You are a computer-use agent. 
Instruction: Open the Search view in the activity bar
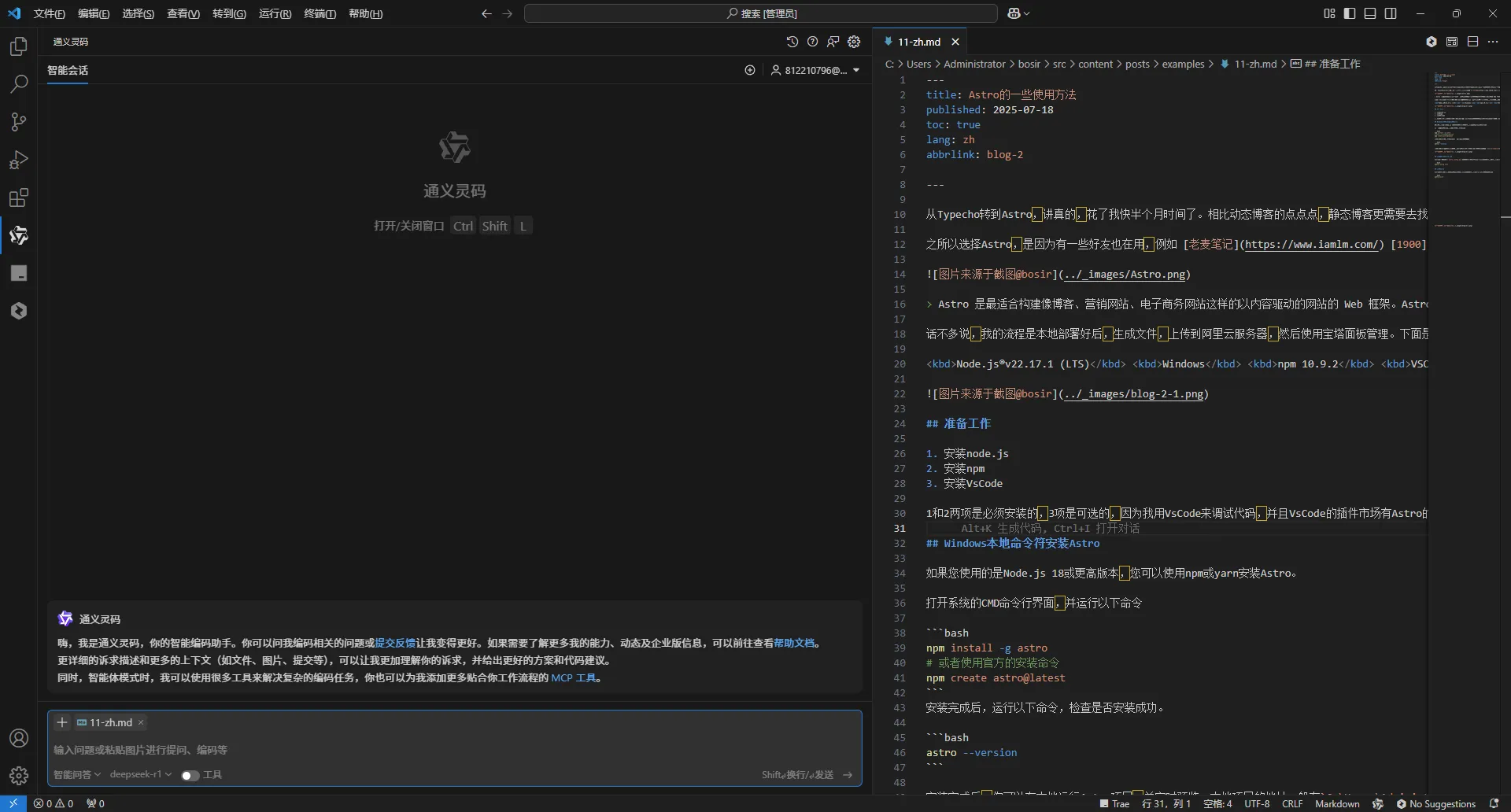click(x=19, y=84)
